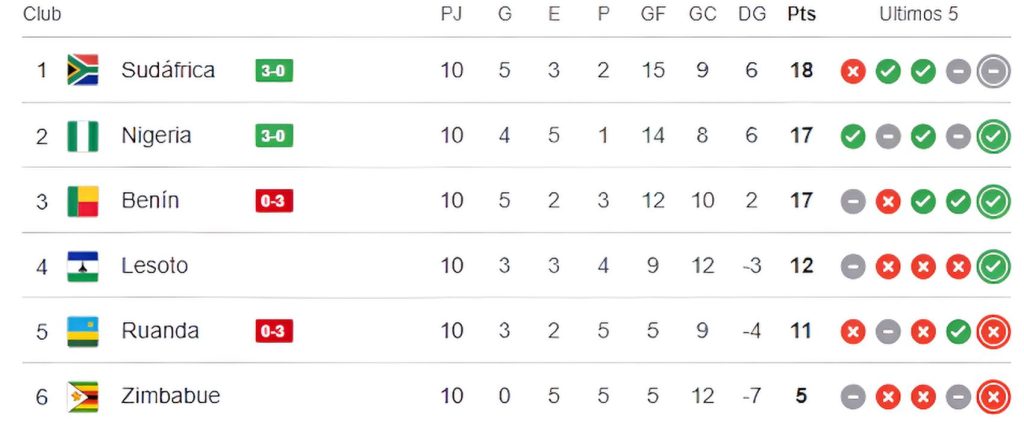Sort by the Pts column header
Screen dimensions: 1024x432
801,15
